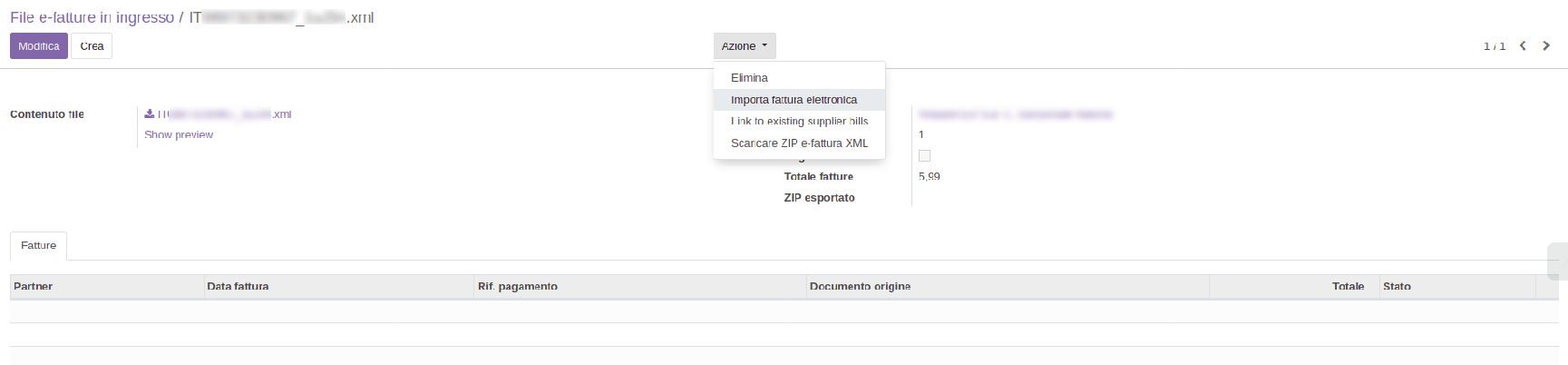Choose Scaricare ZIP e-fattura XML

[x=799, y=143]
